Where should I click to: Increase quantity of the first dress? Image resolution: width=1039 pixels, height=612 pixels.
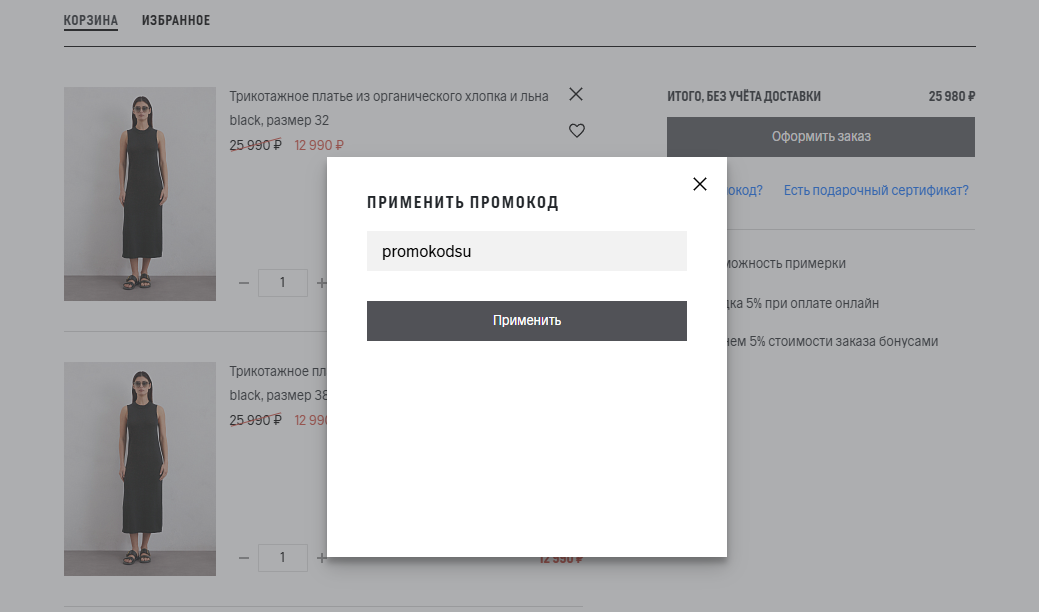click(321, 283)
